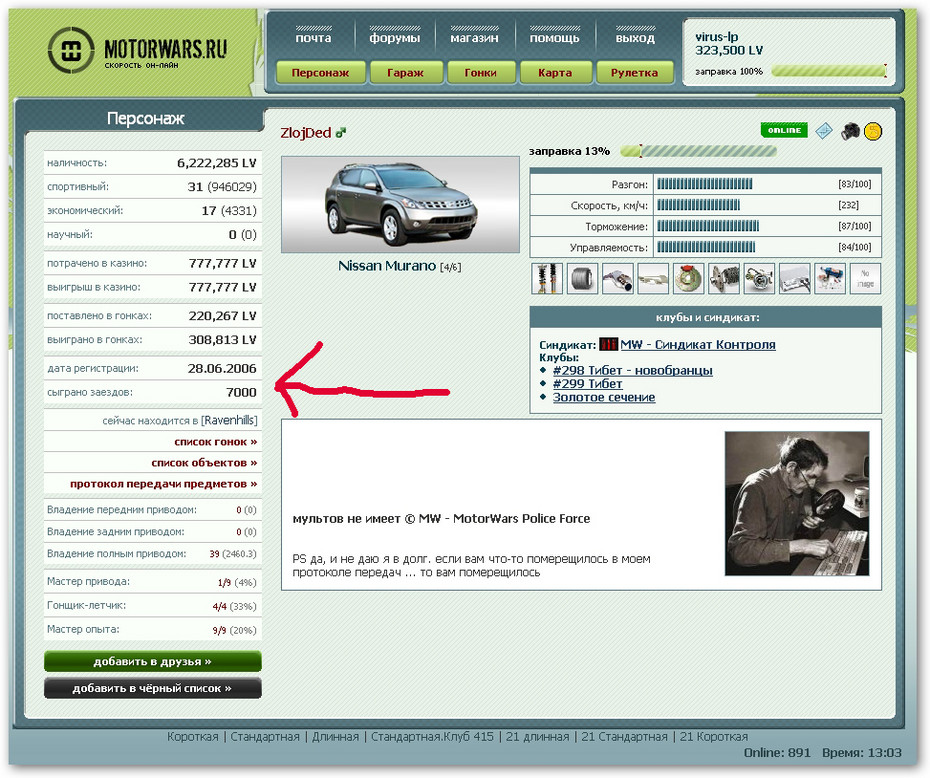
Task: Click the '6,222,285 LV' cash value
Action: coord(216,163)
